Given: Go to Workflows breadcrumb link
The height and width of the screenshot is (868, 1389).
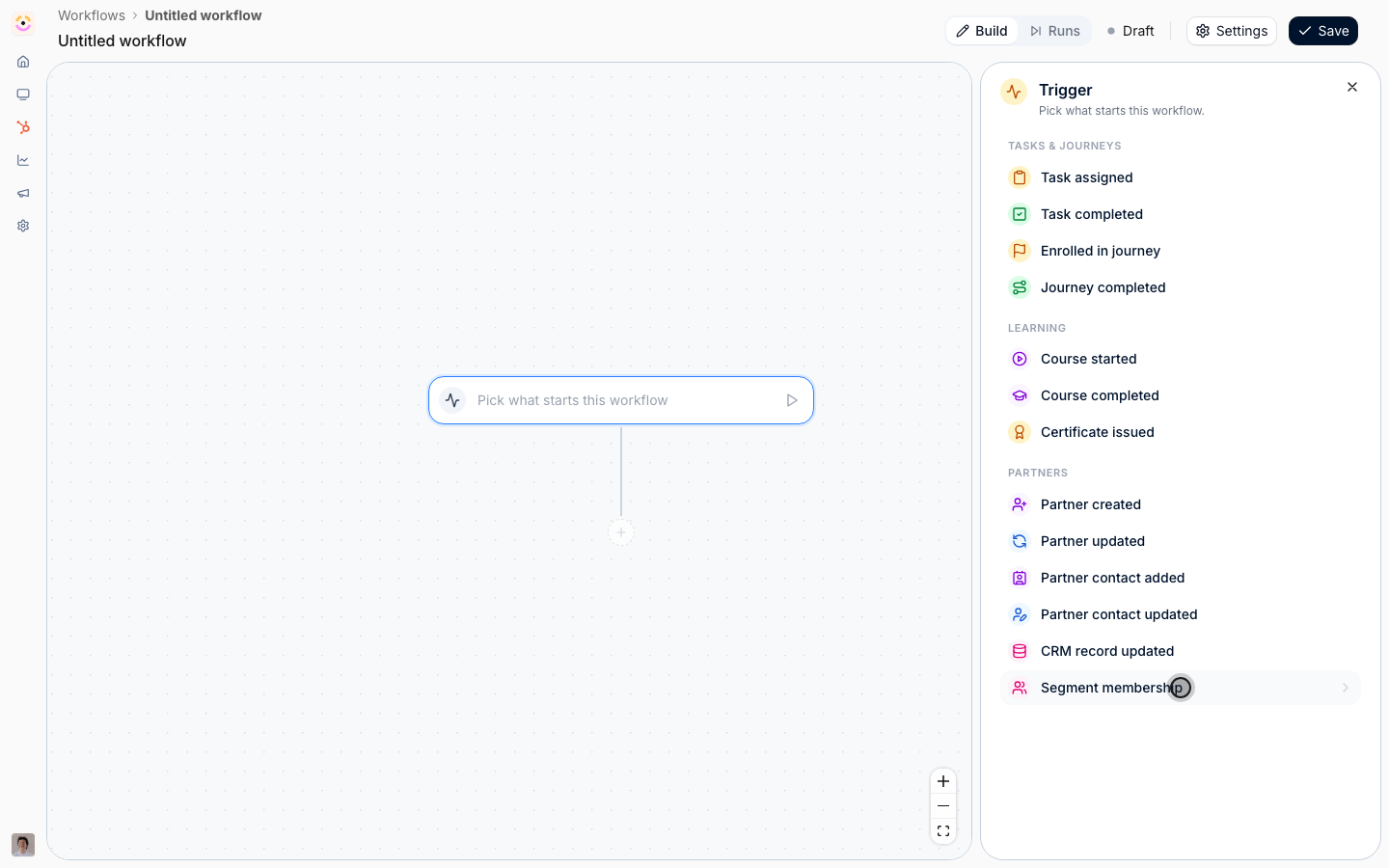Looking at the screenshot, I should coord(92,15).
